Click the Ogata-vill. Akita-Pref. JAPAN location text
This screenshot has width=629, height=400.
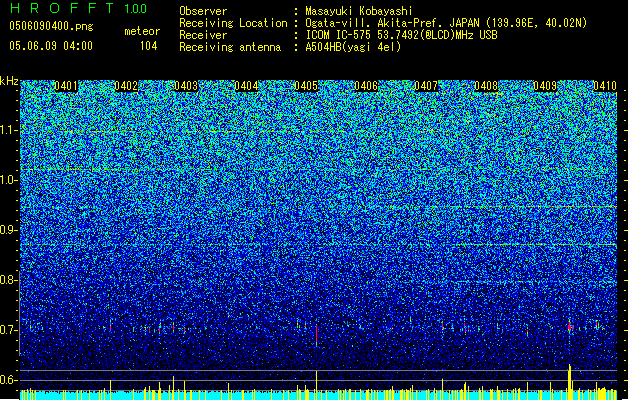[x=446, y=23]
